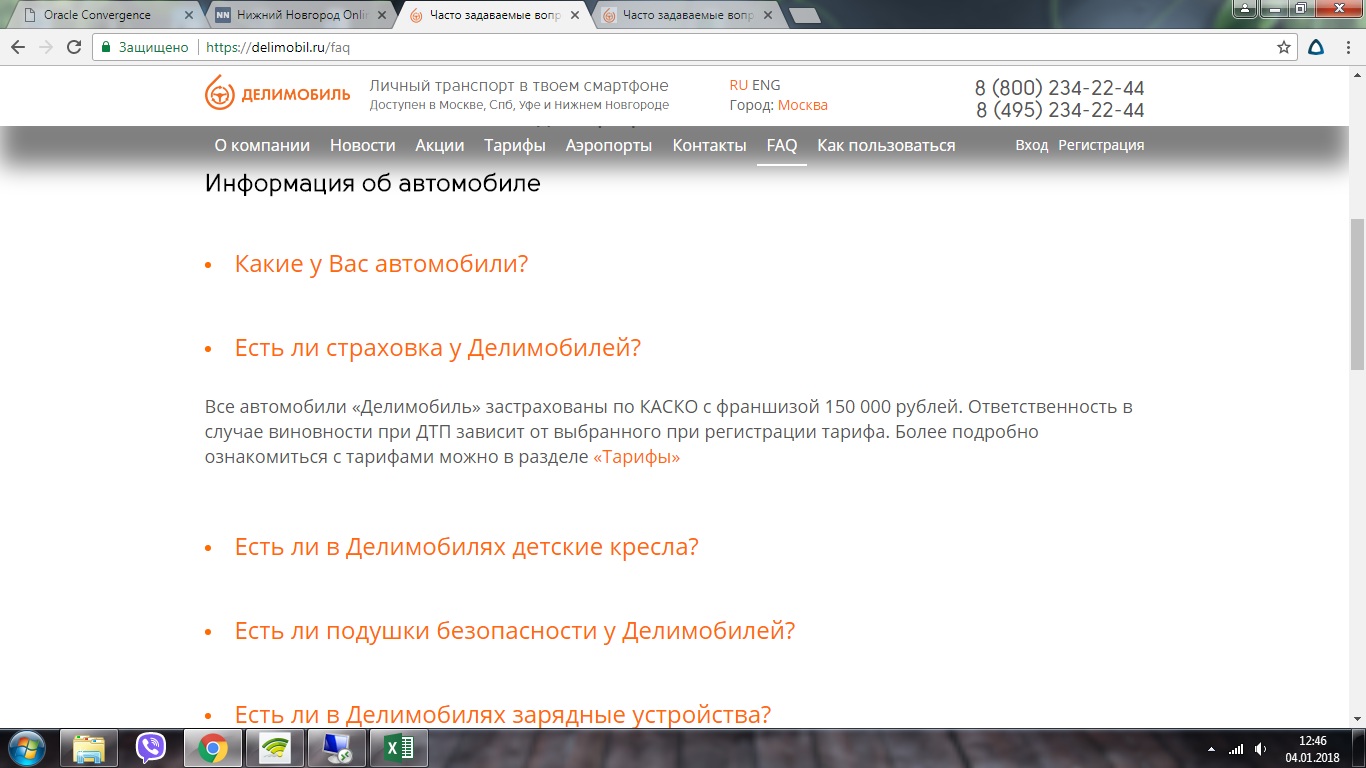Screen dimensions: 1366x768
Task: Open the Контакты menu item
Action: pos(709,145)
